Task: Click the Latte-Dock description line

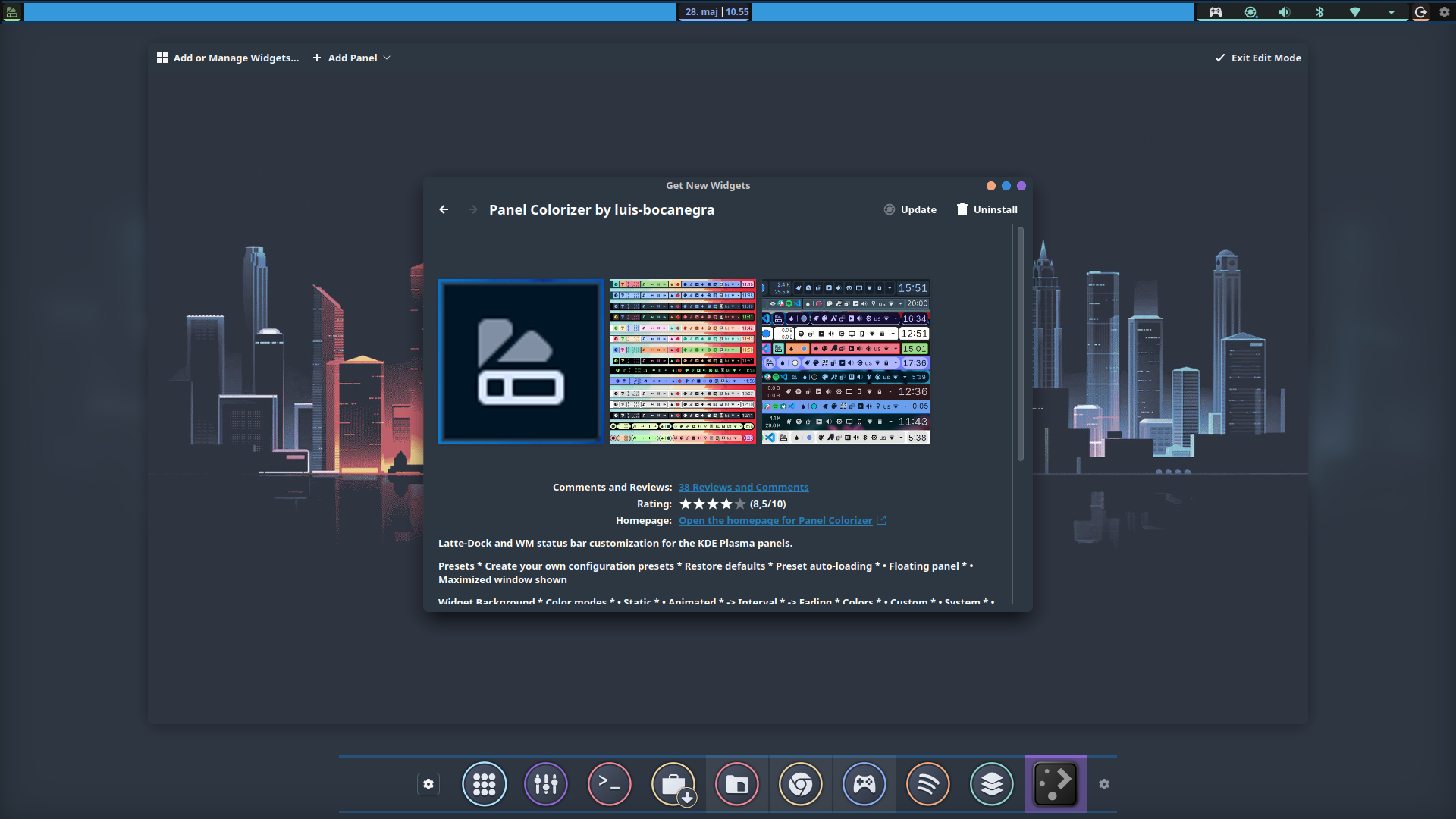Action: [x=615, y=543]
